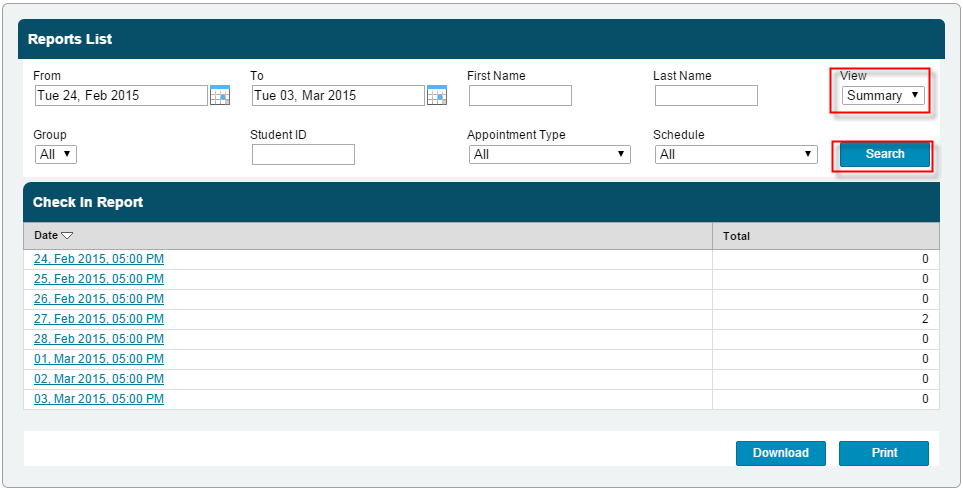
Task: Open the Schedule dropdown
Action: click(736, 154)
